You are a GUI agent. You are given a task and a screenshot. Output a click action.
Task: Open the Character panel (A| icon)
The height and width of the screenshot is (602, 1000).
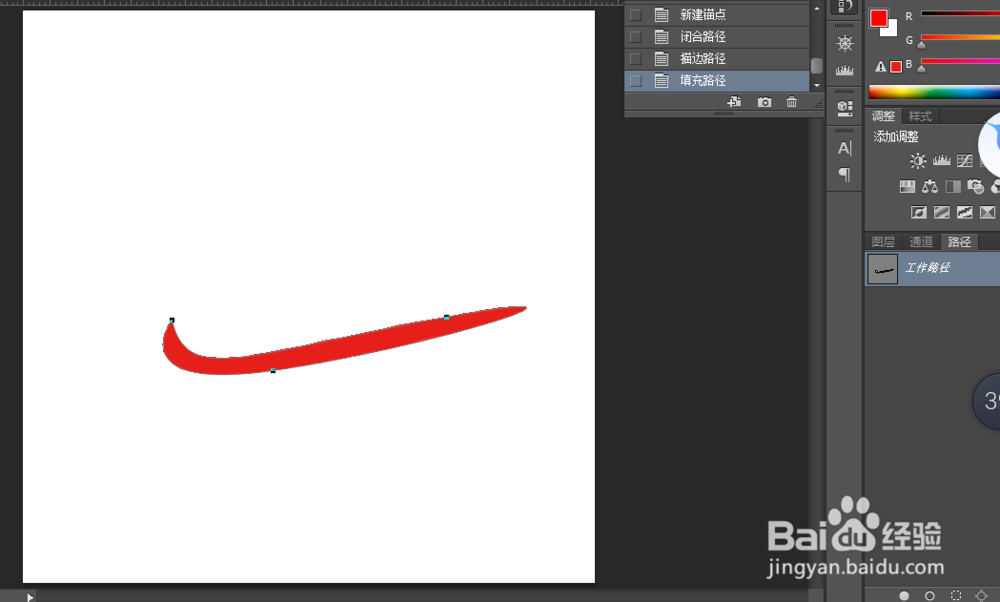coord(845,148)
